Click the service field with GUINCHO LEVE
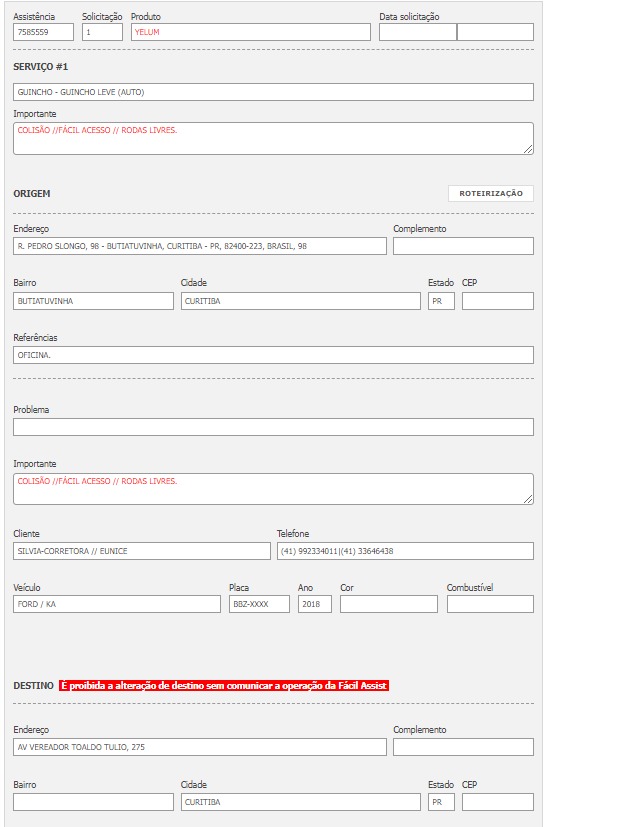Screen dimensions: 618x827 click(273, 92)
